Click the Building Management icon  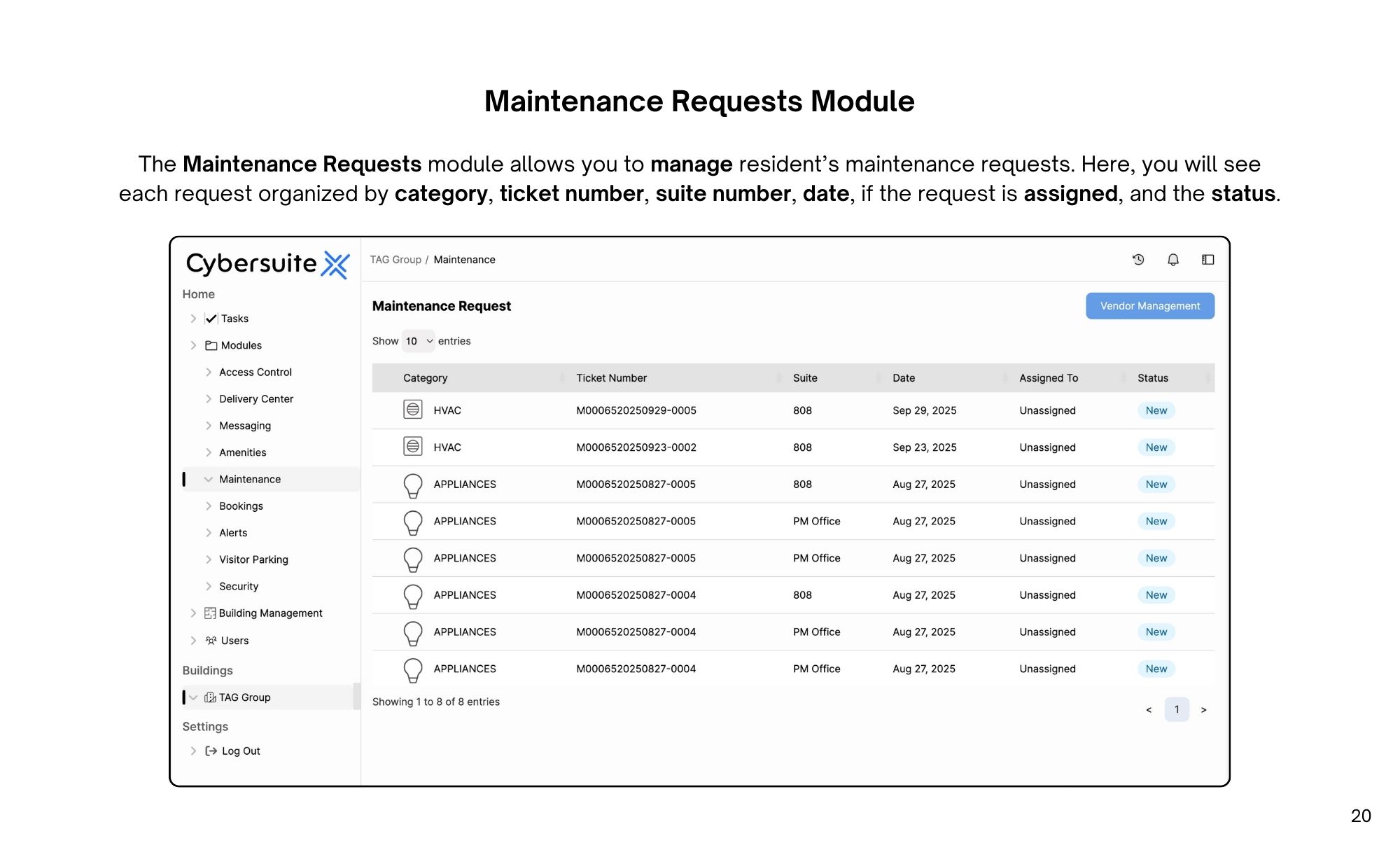(210, 613)
